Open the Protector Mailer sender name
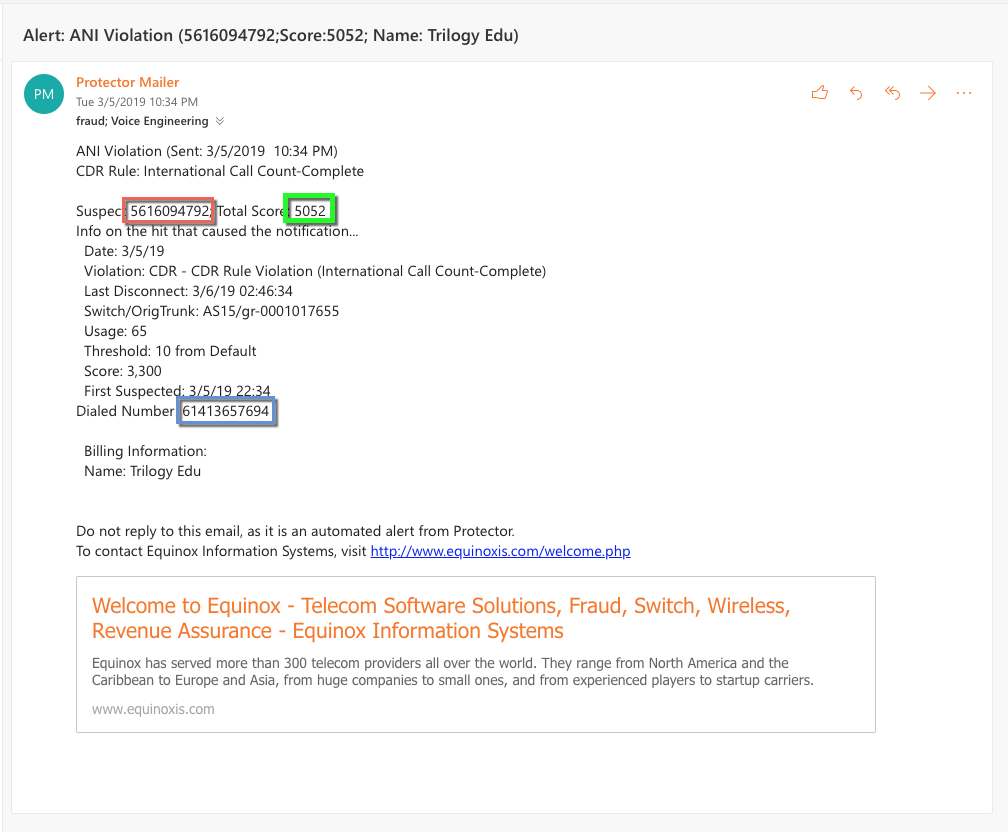Screen dimensions: 1008x832 [x=128, y=82]
